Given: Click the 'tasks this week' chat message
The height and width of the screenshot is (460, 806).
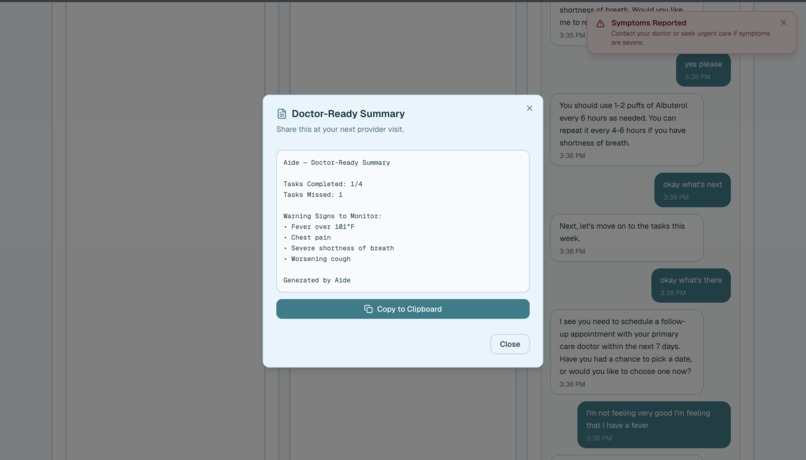Looking at the screenshot, I should [x=627, y=238].
